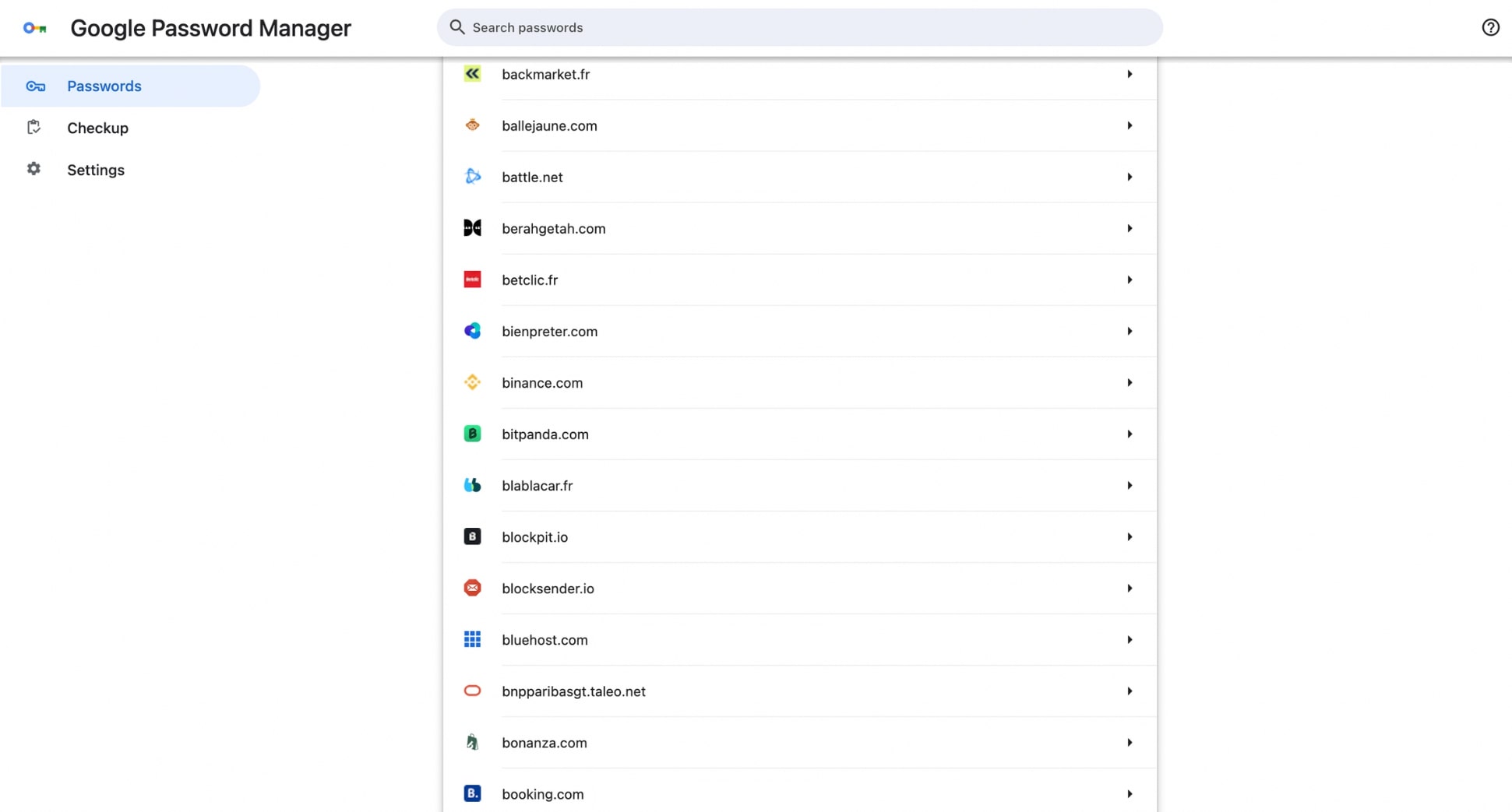Click the Google Password Manager key logo

35,28
